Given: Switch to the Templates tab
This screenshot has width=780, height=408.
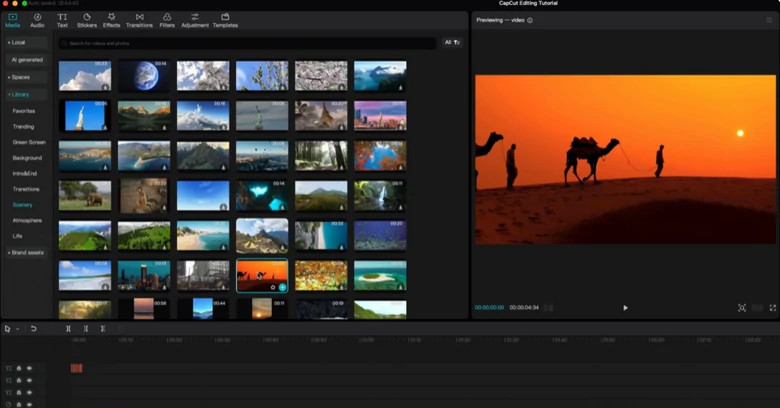Looking at the screenshot, I should [x=225, y=19].
